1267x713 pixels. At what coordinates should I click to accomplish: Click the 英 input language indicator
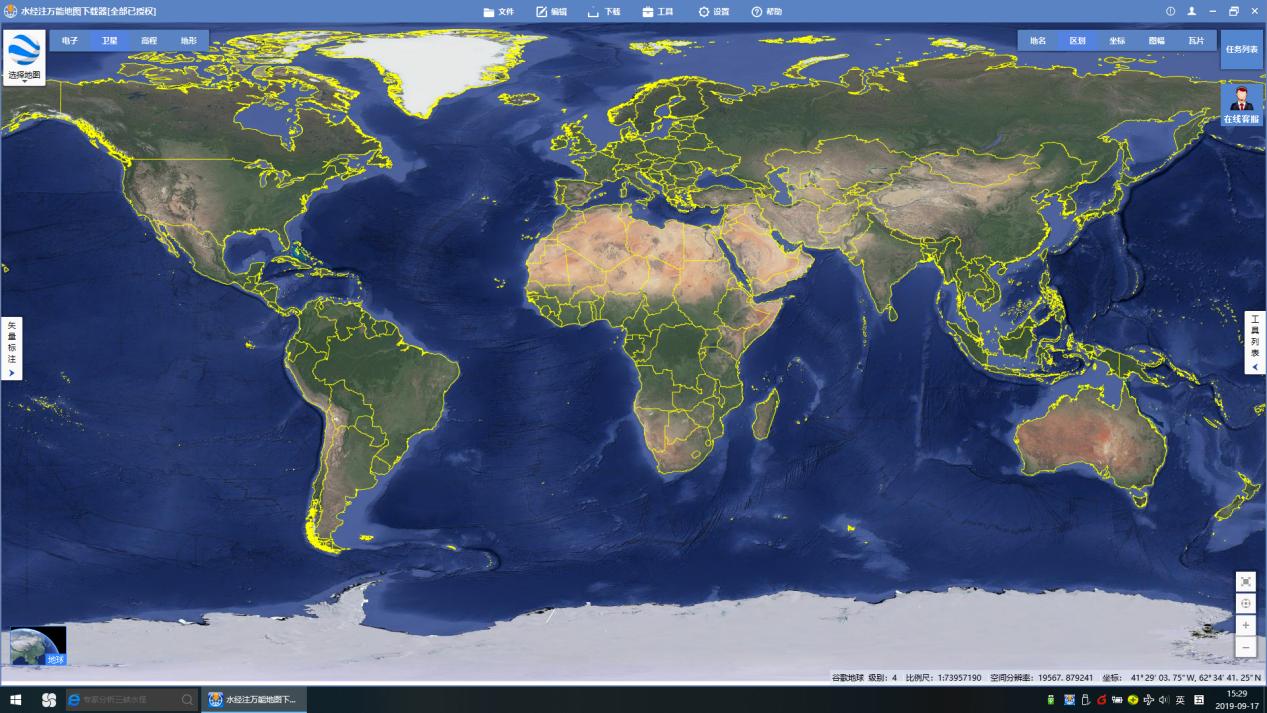tap(1180, 700)
